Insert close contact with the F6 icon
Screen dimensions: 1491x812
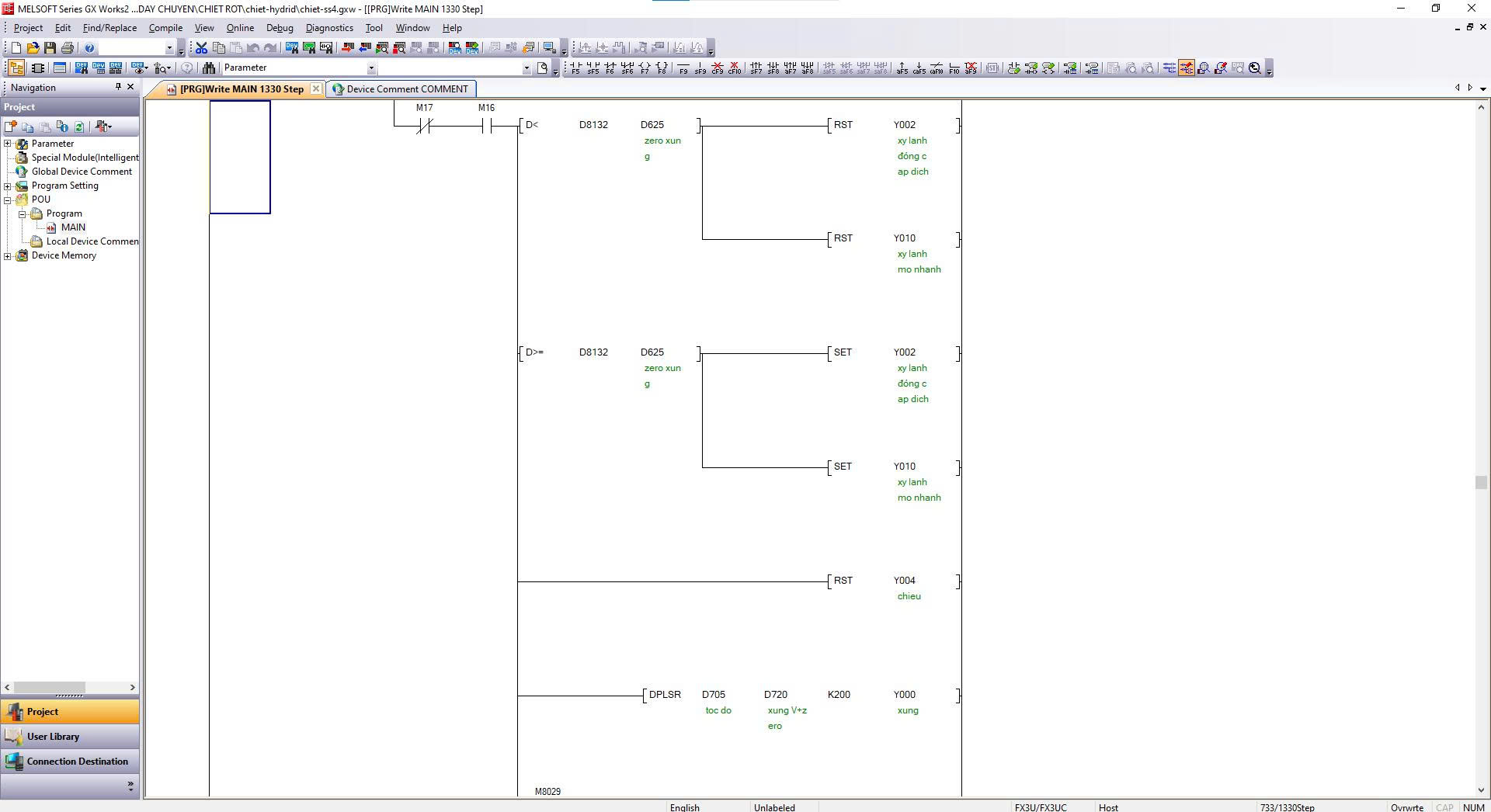pos(610,68)
